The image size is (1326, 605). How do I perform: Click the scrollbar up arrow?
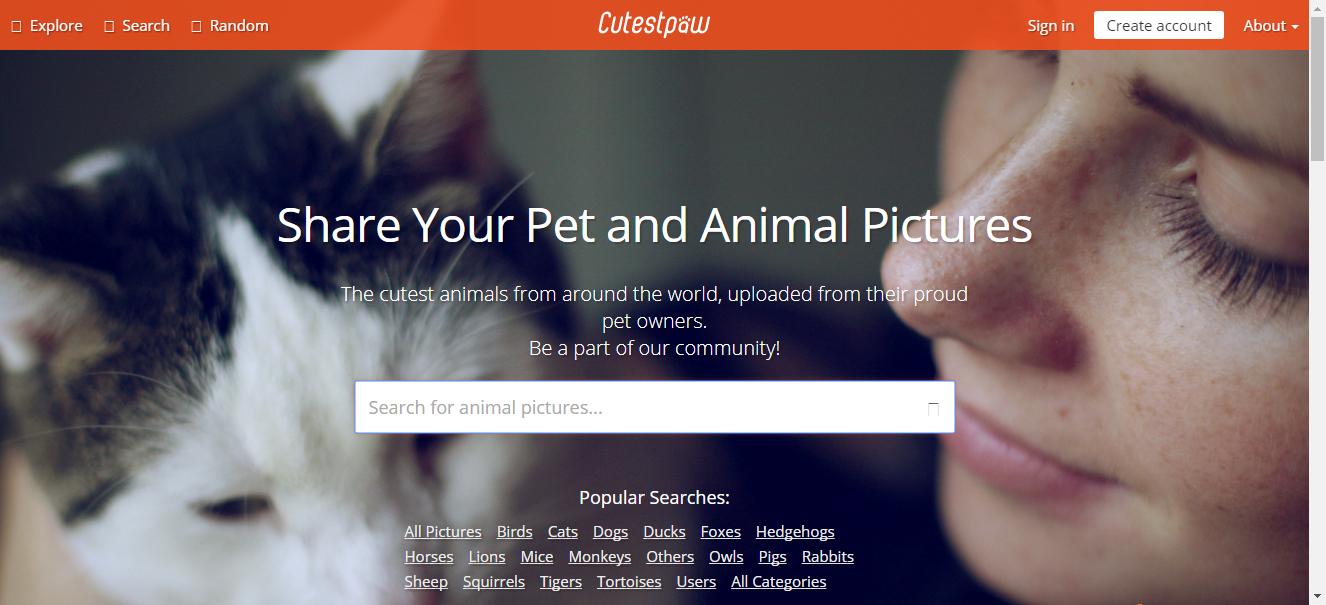1317,8
